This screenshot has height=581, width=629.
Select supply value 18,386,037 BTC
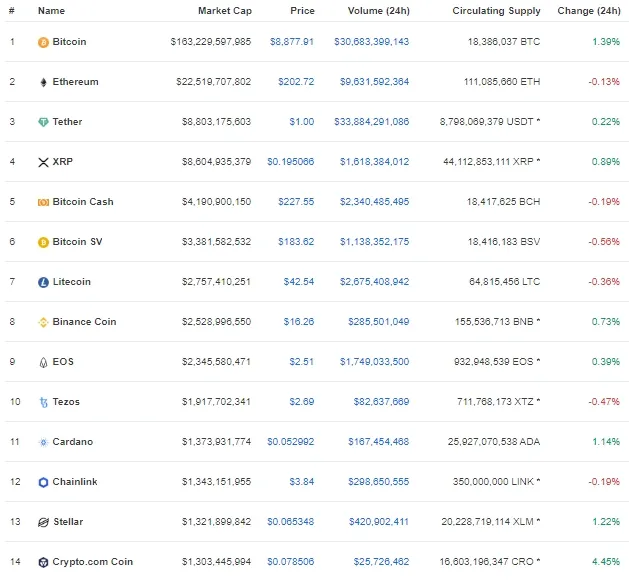[x=504, y=42]
